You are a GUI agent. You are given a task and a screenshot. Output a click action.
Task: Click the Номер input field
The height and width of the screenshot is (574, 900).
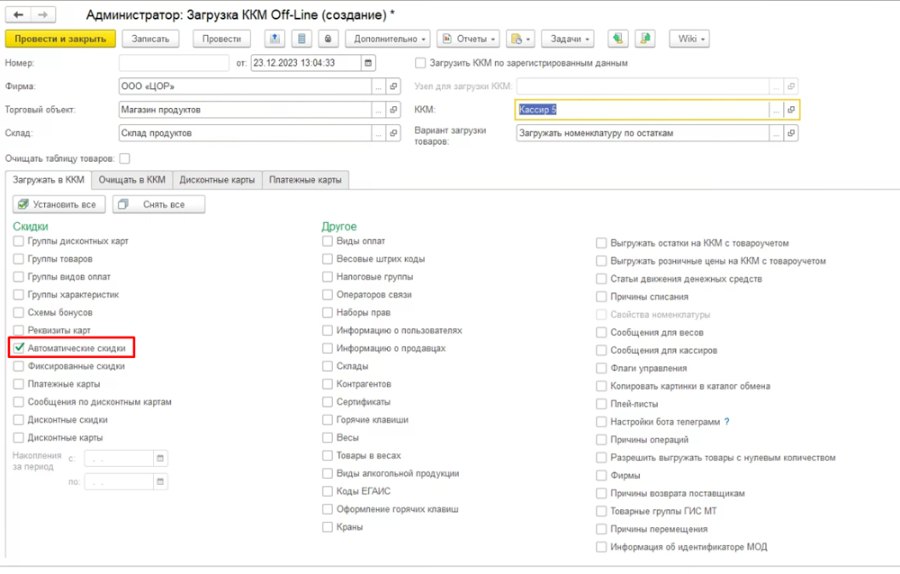pyautogui.click(x=174, y=63)
